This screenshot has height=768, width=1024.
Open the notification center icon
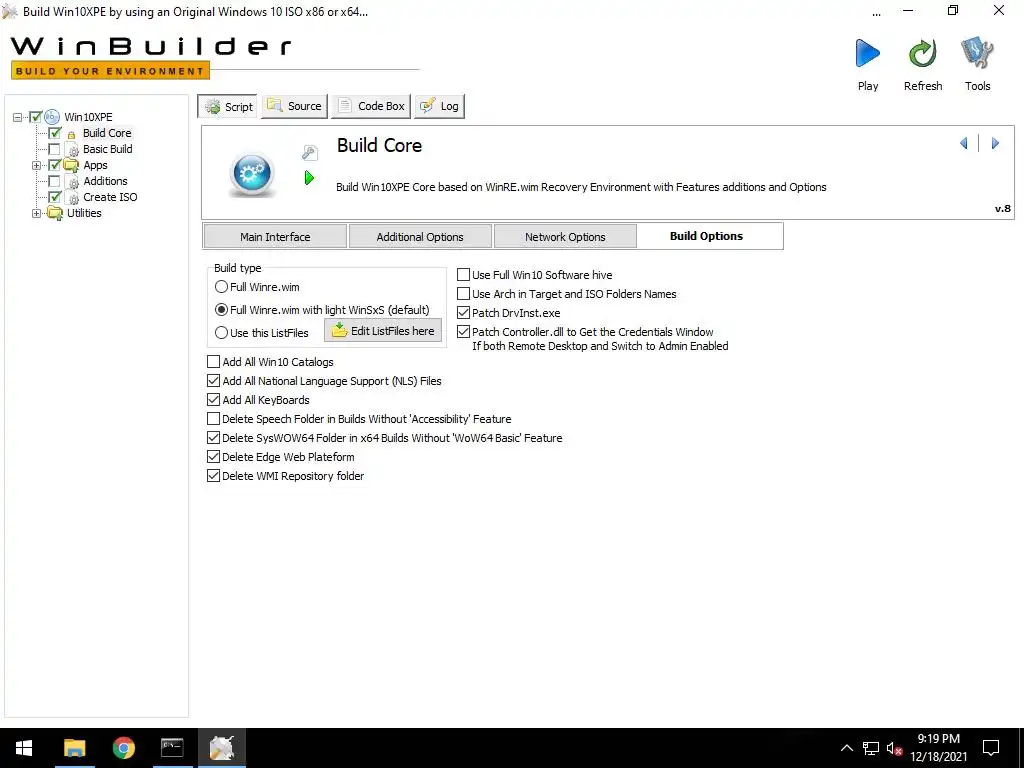[991, 748]
